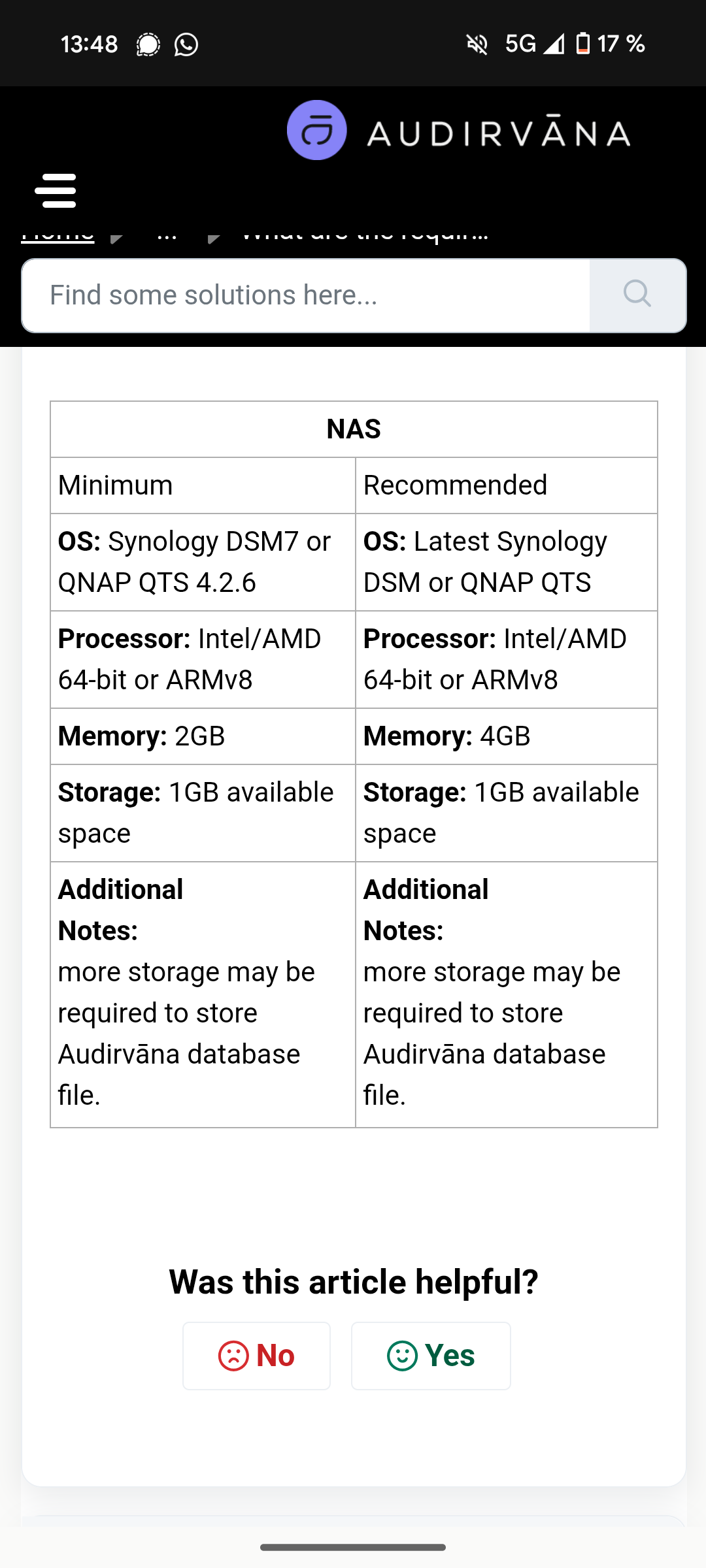Tap the 5G signal strength icon
Image resolution: width=706 pixels, height=1568 pixels.
pos(554,44)
